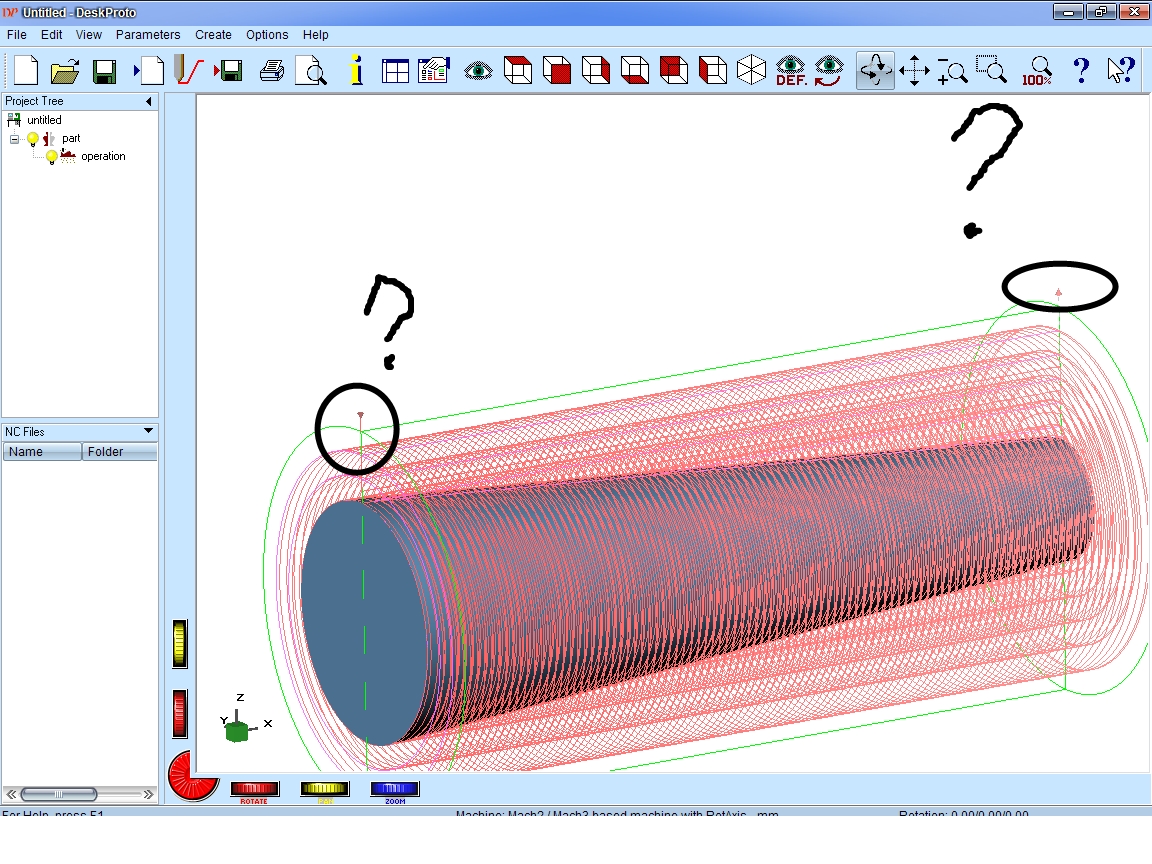Toggle the part visibility light bulb
1152x864 pixels.
(33, 139)
